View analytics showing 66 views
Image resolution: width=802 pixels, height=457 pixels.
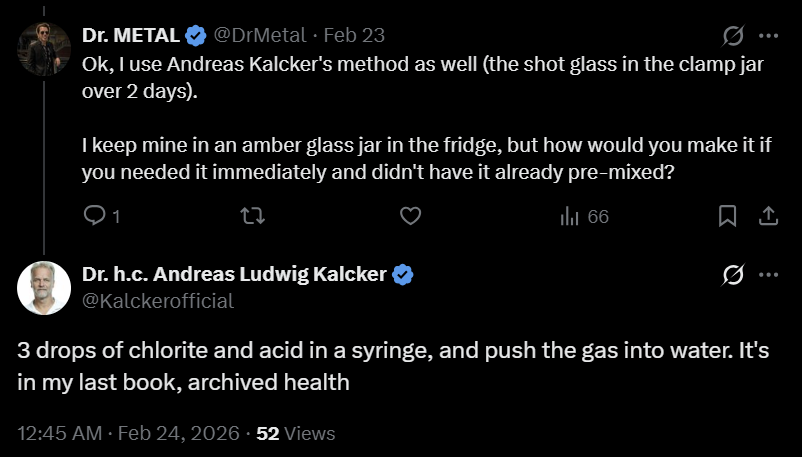(x=584, y=217)
